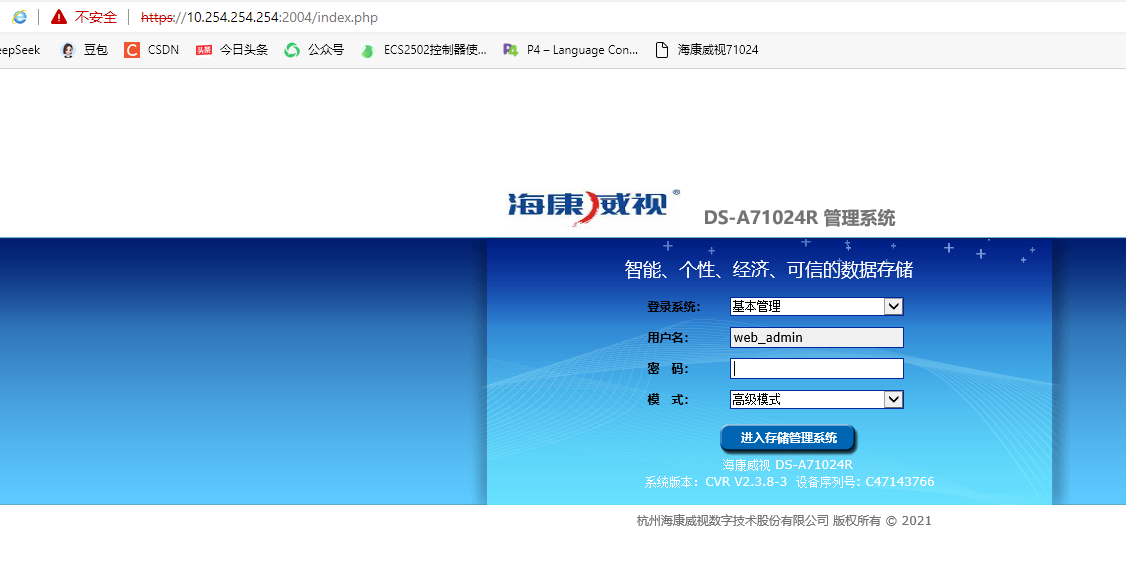Click the 设备序列号 C47143766 text

[x=865, y=482]
